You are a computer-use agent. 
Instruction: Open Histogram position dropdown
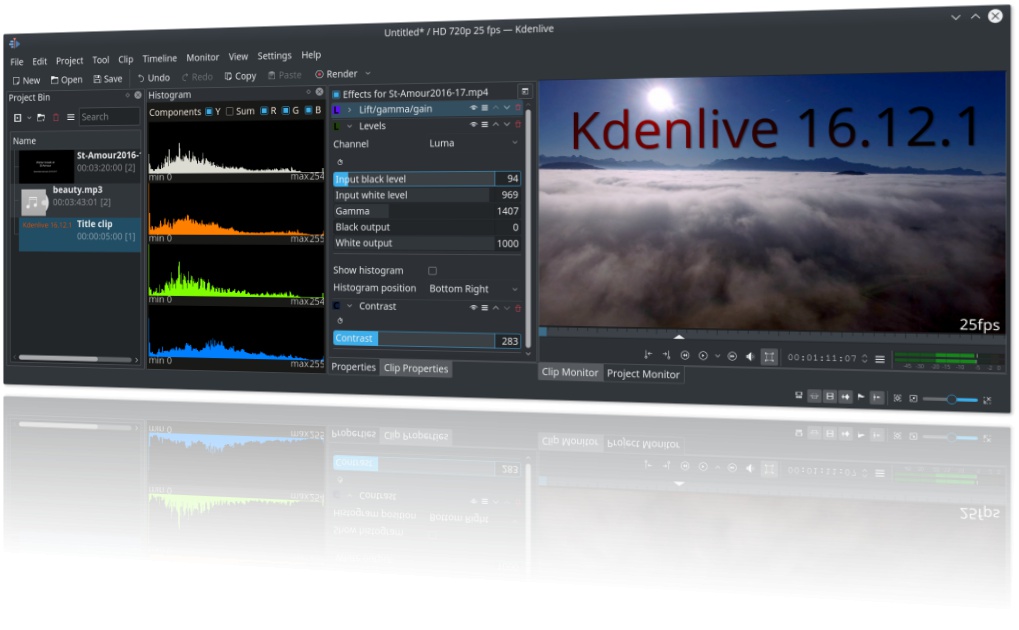(473, 289)
